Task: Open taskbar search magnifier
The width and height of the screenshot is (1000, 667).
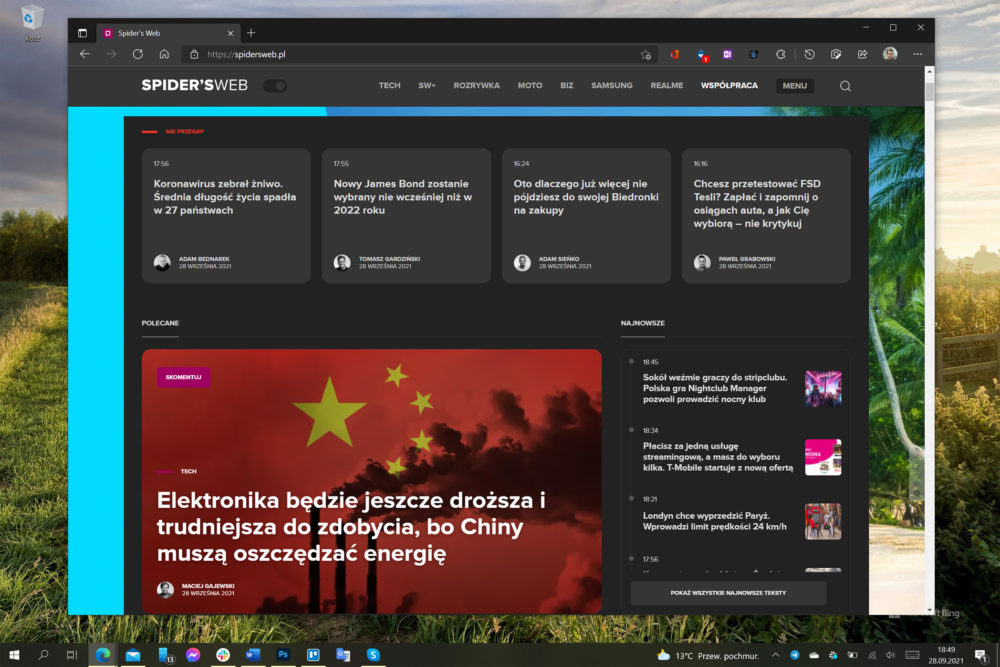Action: (x=43, y=655)
